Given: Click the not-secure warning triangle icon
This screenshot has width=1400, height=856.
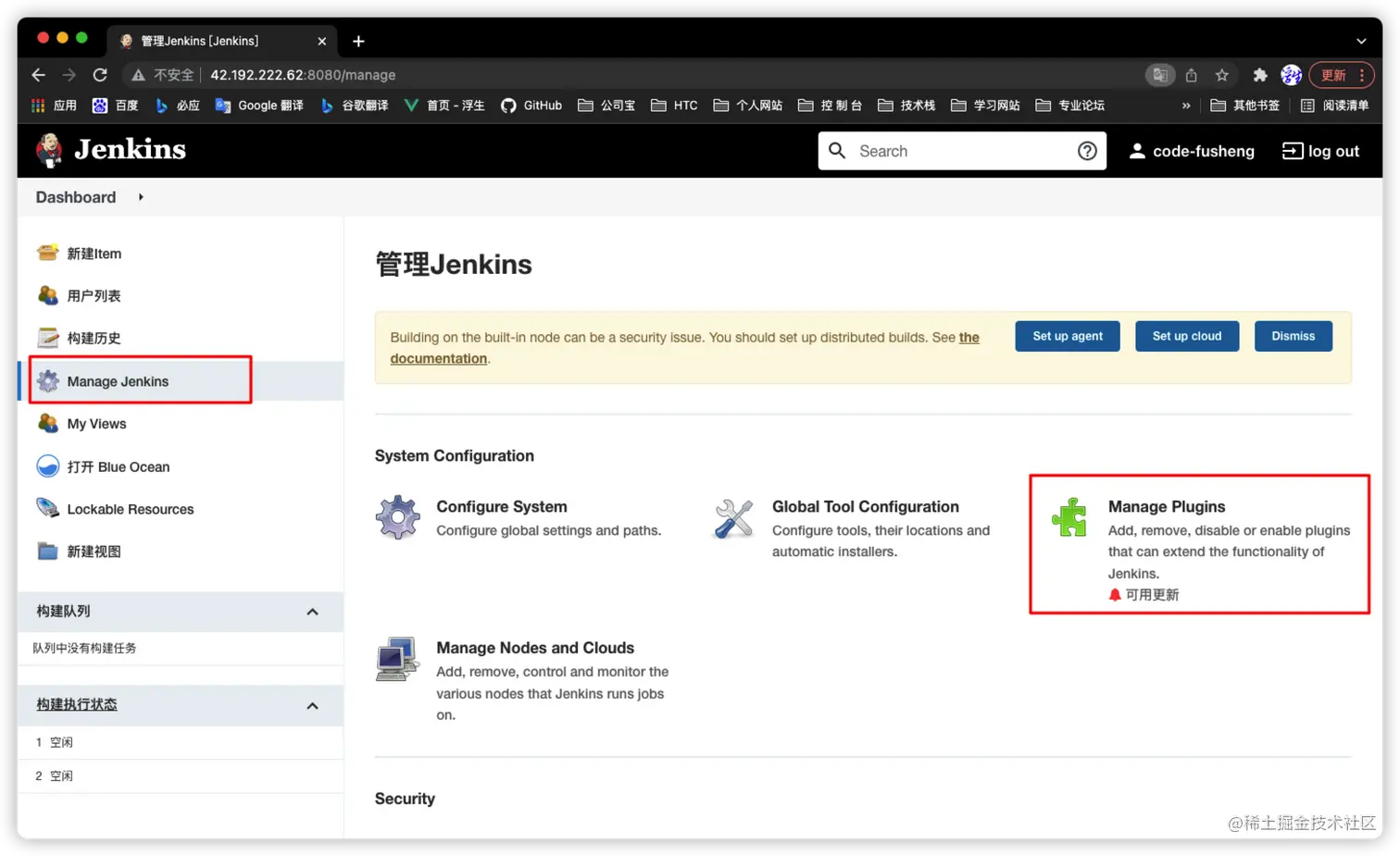Looking at the screenshot, I should (138, 75).
